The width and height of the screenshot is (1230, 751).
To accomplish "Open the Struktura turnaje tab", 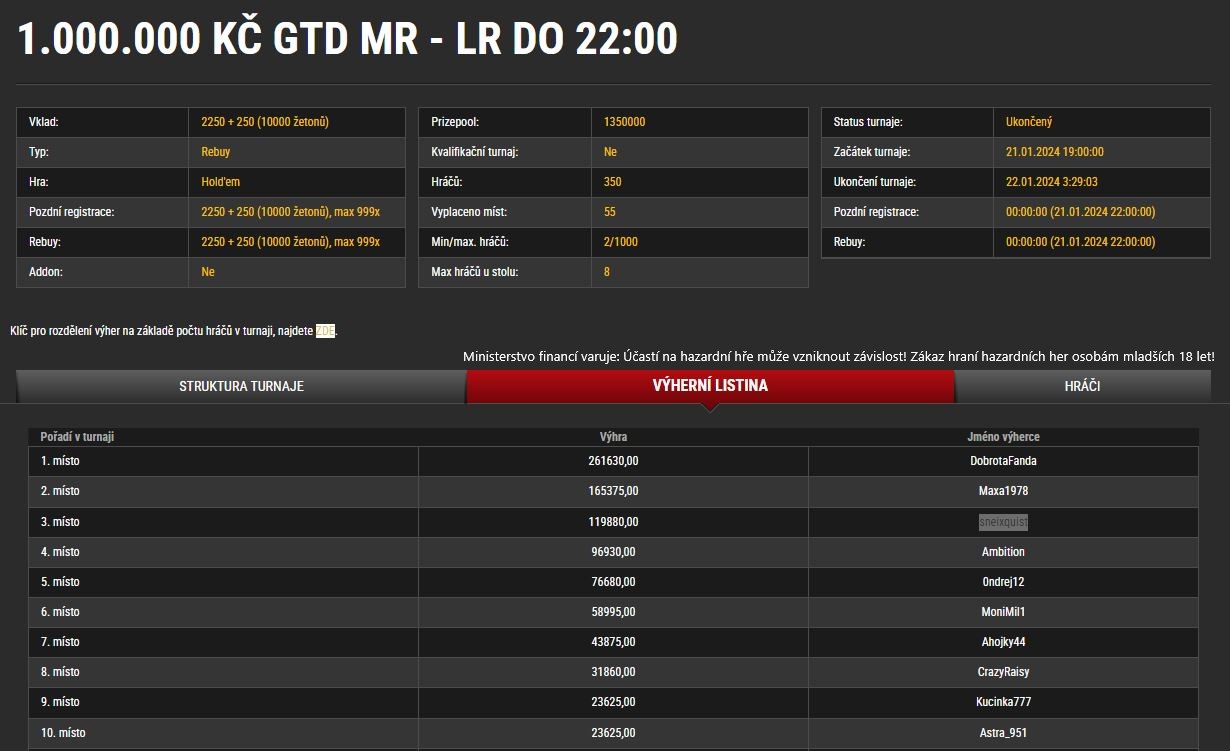I will pos(241,386).
